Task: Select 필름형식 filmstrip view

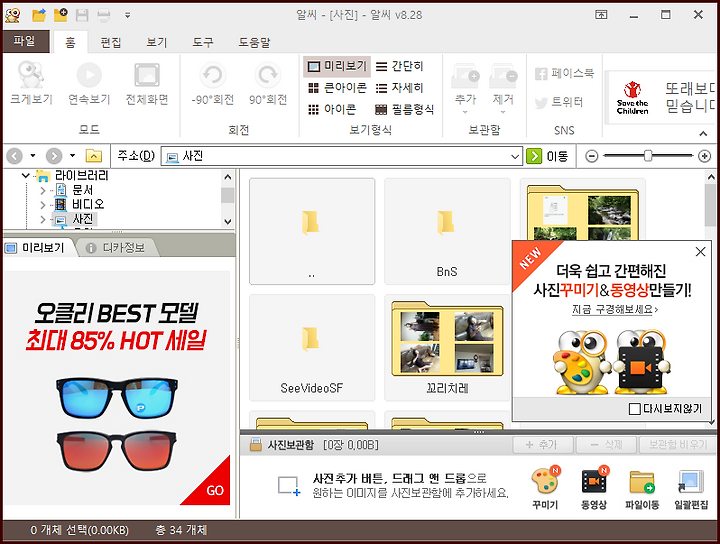Action: click(405, 109)
